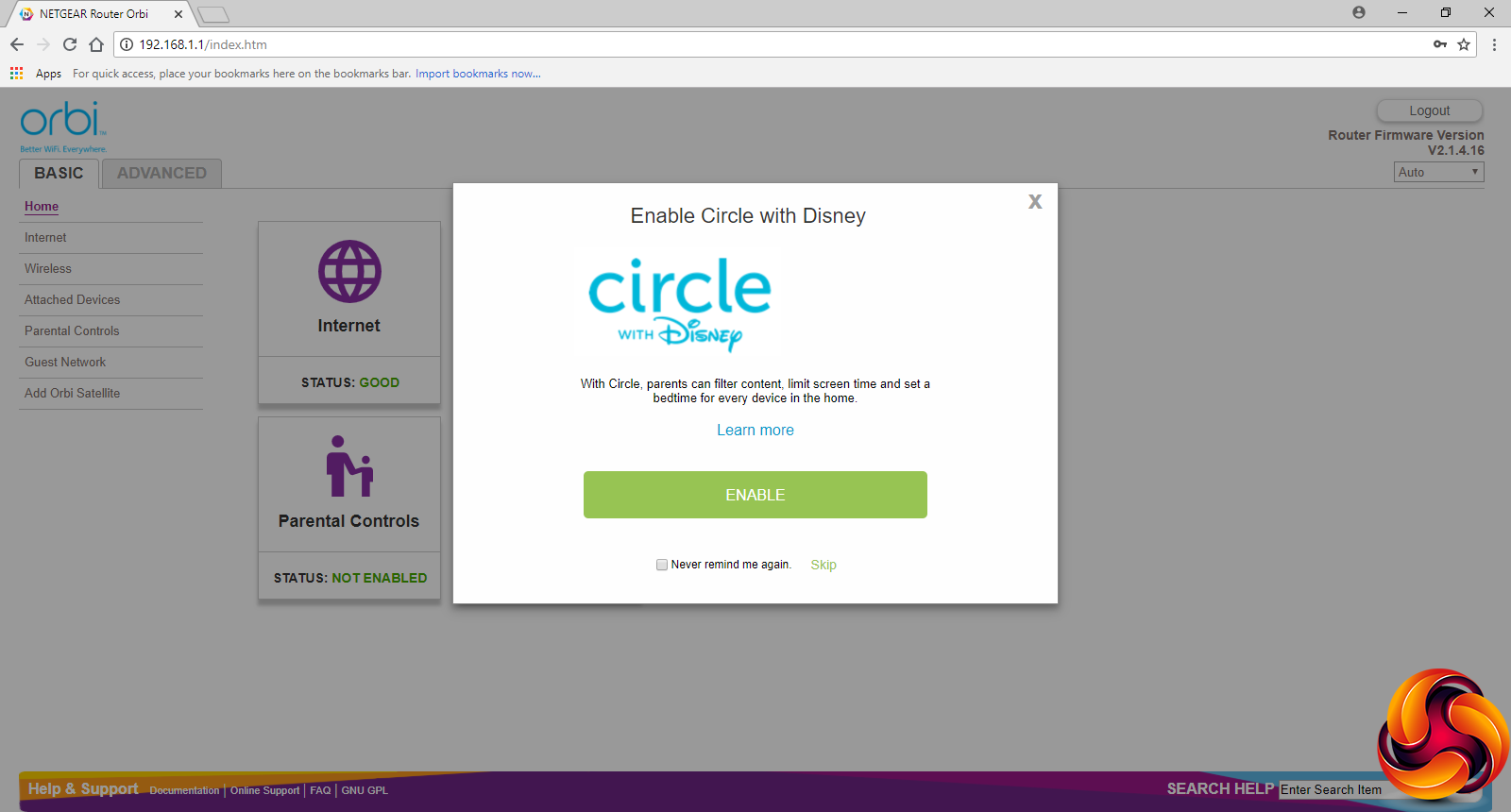Click the Chrome profile avatar icon
The height and width of the screenshot is (812, 1511).
tap(1359, 12)
